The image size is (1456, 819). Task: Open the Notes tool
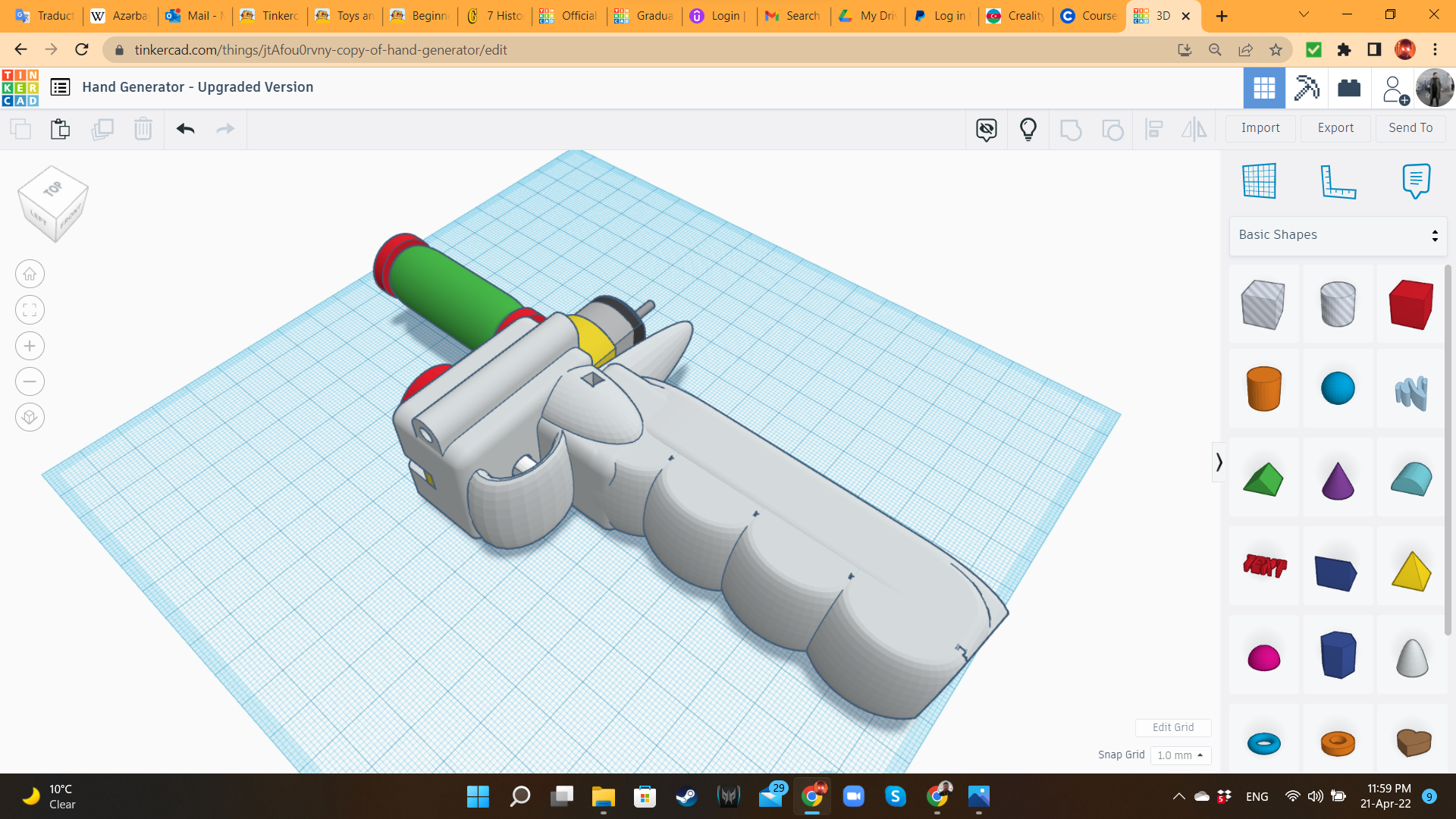click(x=1416, y=181)
